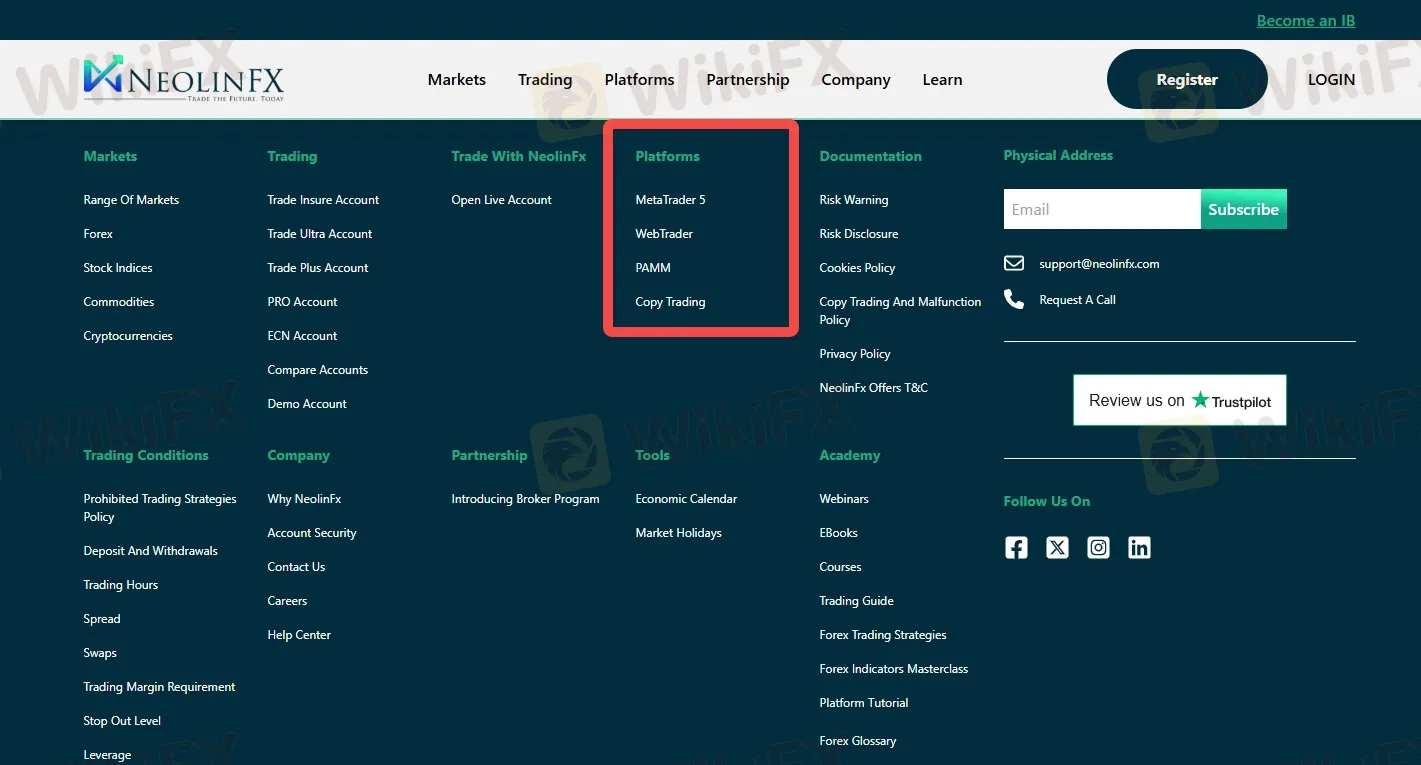The width and height of the screenshot is (1421, 765).
Task: Open Introducing Broker Program
Action: click(x=525, y=499)
